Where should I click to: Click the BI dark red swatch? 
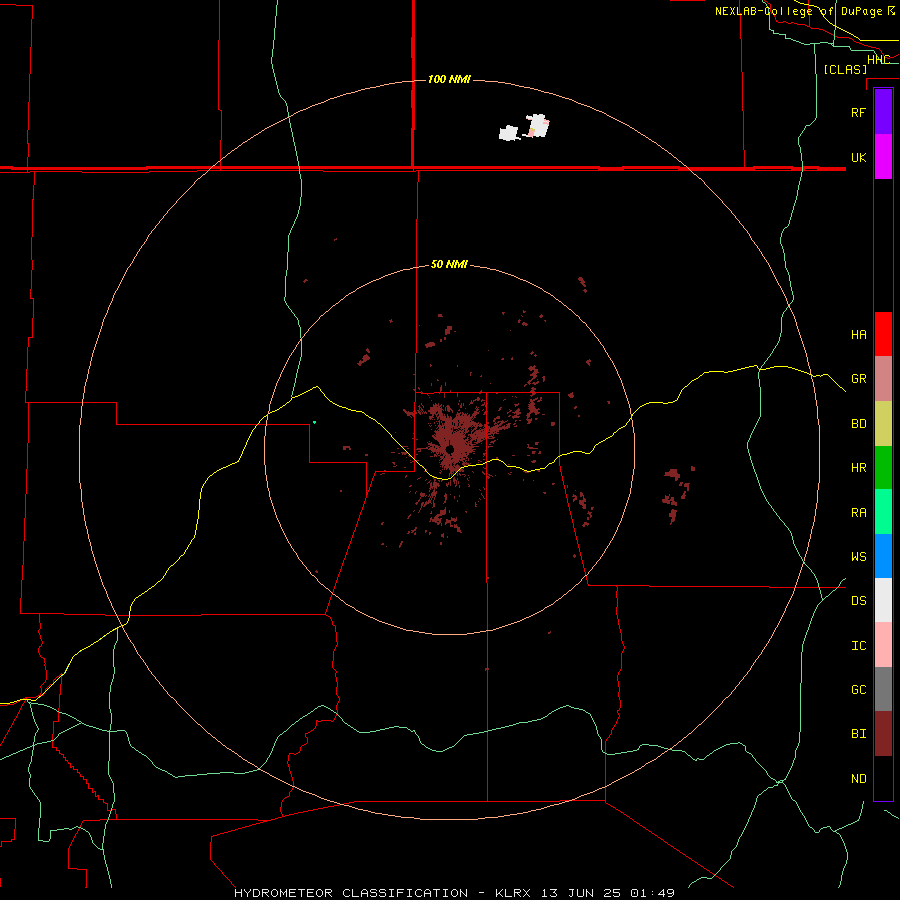point(883,734)
